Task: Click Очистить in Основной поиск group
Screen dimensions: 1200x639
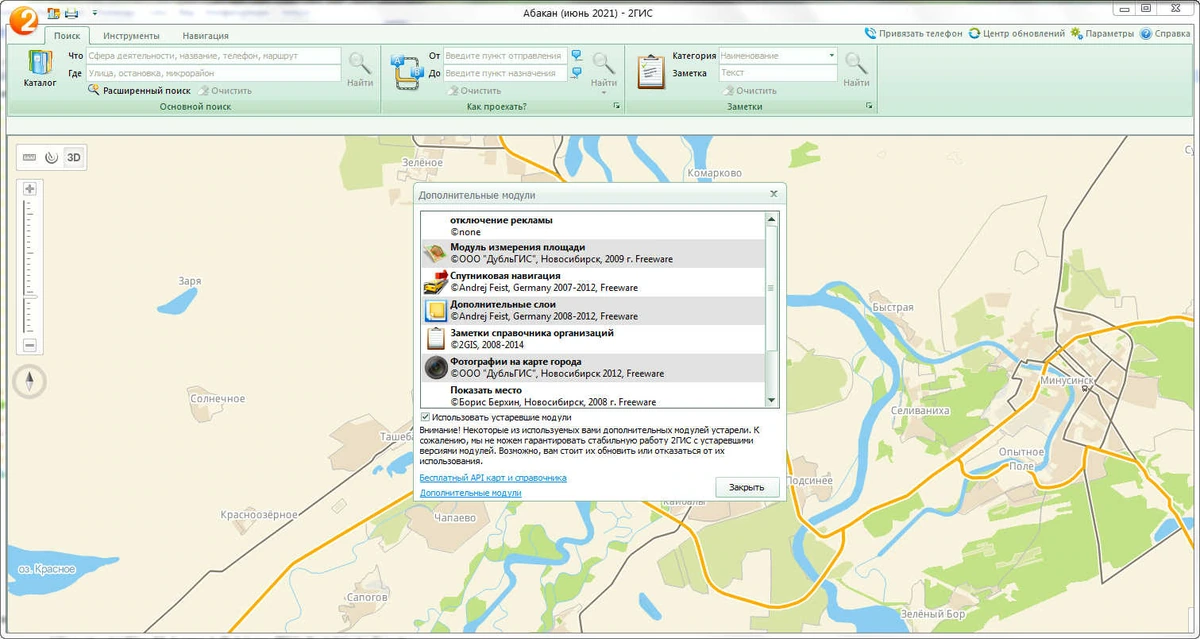Action: [x=225, y=90]
